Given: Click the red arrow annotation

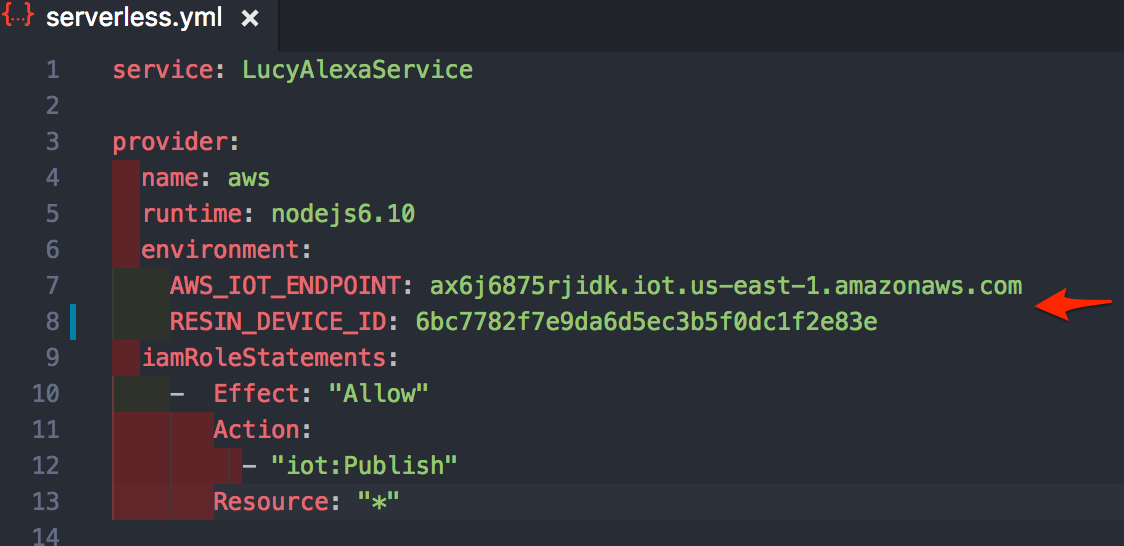Looking at the screenshot, I should click(x=1074, y=305).
